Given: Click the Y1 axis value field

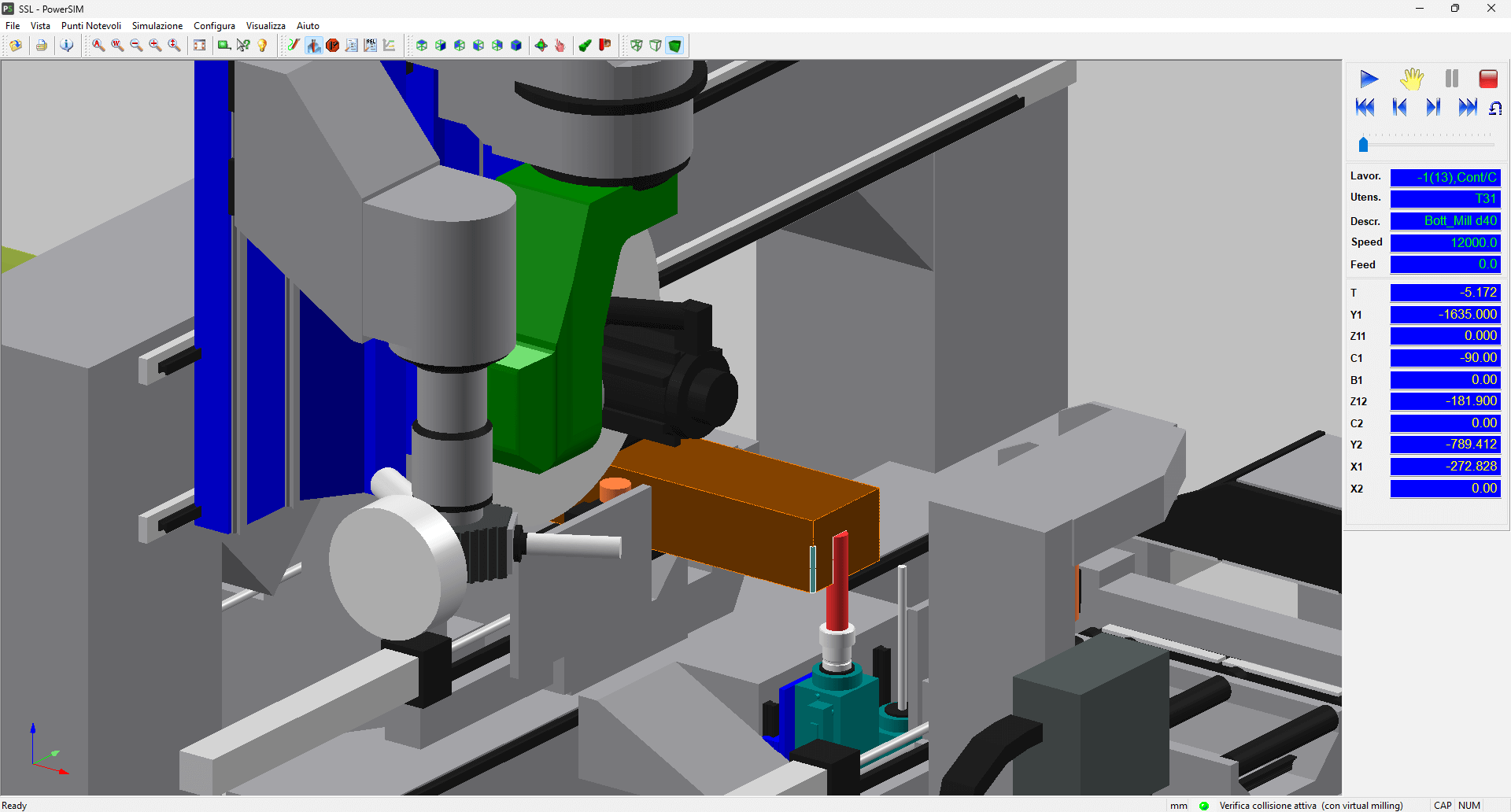Looking at the screenshot, I should 1445,315.
